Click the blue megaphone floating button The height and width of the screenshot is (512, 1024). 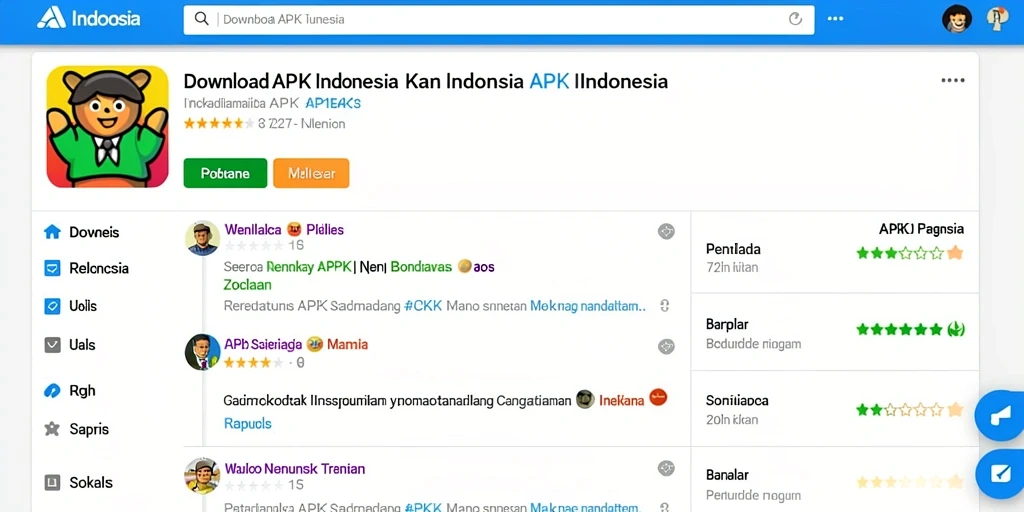[1000, 415]
